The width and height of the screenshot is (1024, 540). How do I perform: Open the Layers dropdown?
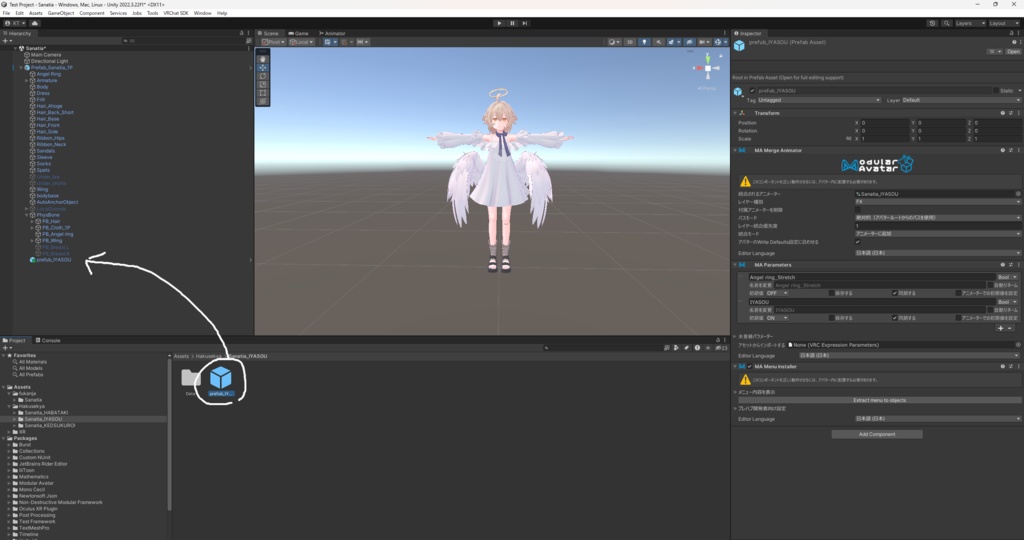pyautogui.click(x=970, y=23)
